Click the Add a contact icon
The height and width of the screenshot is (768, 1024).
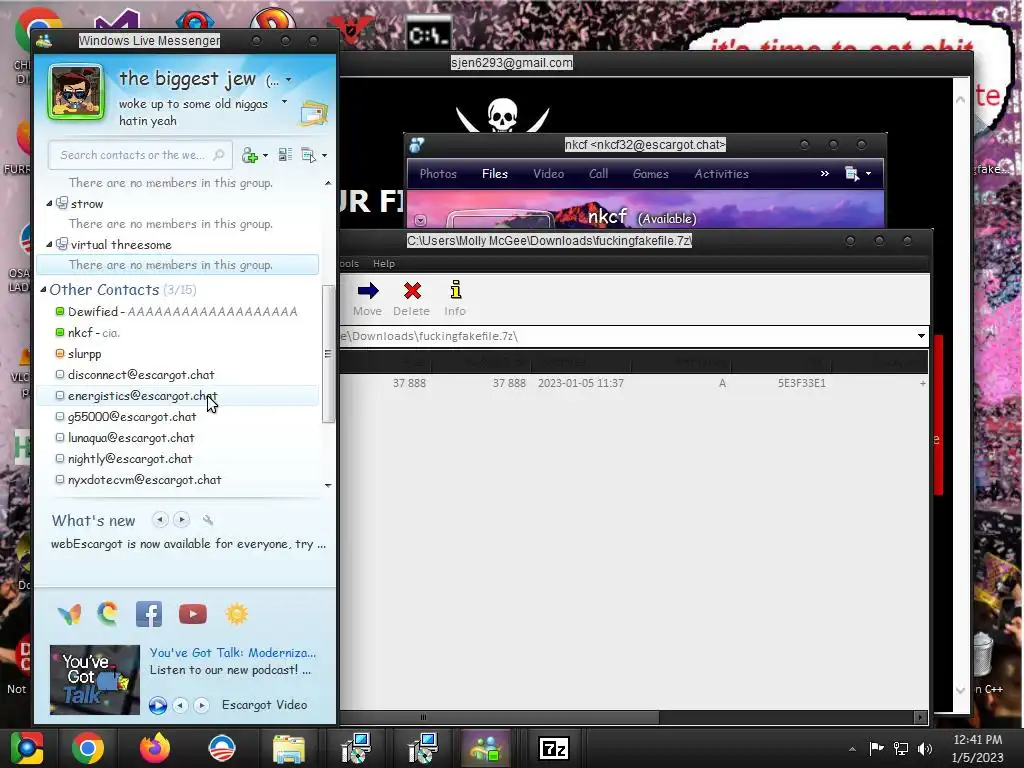249,155
